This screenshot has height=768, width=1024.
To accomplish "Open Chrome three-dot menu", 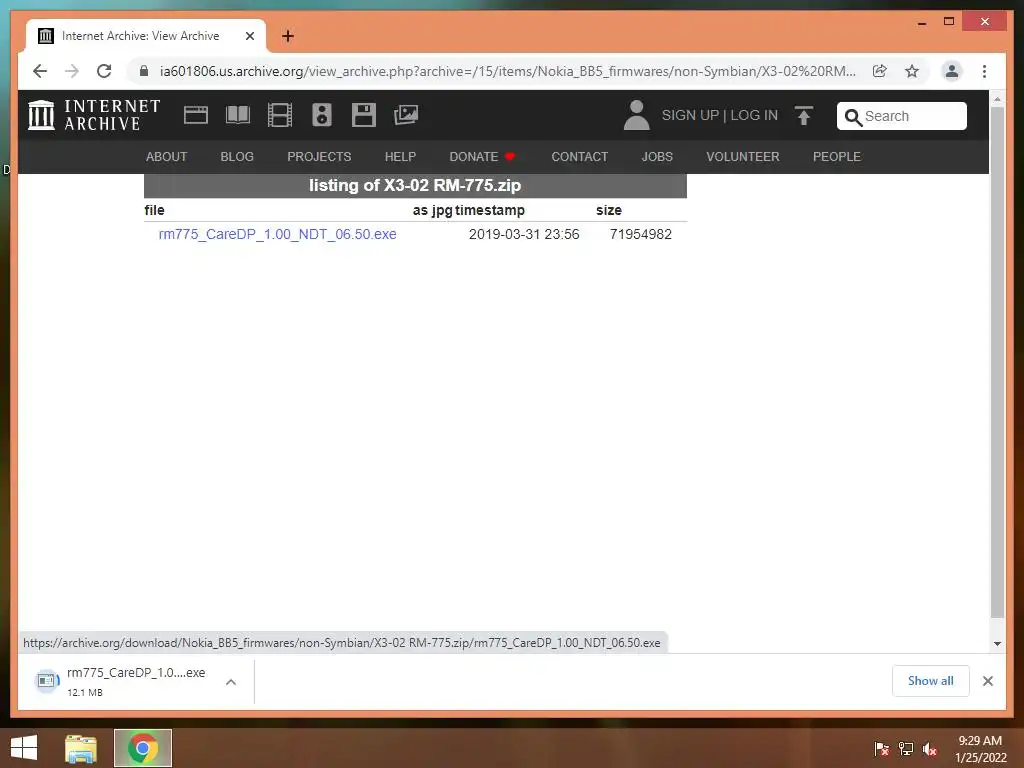I will [984, 71].
